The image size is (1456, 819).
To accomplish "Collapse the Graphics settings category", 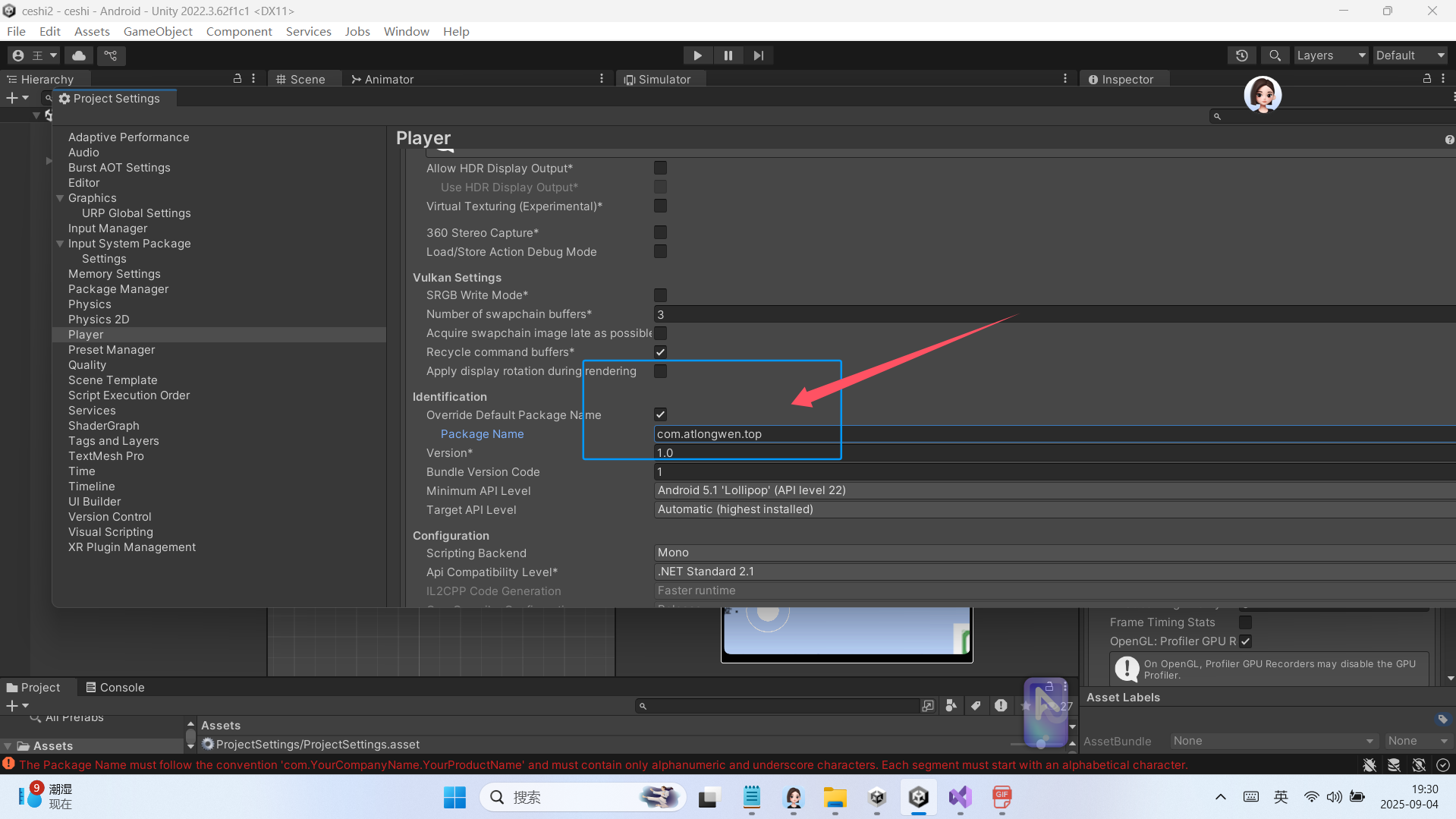I will (x=60, y=198).
